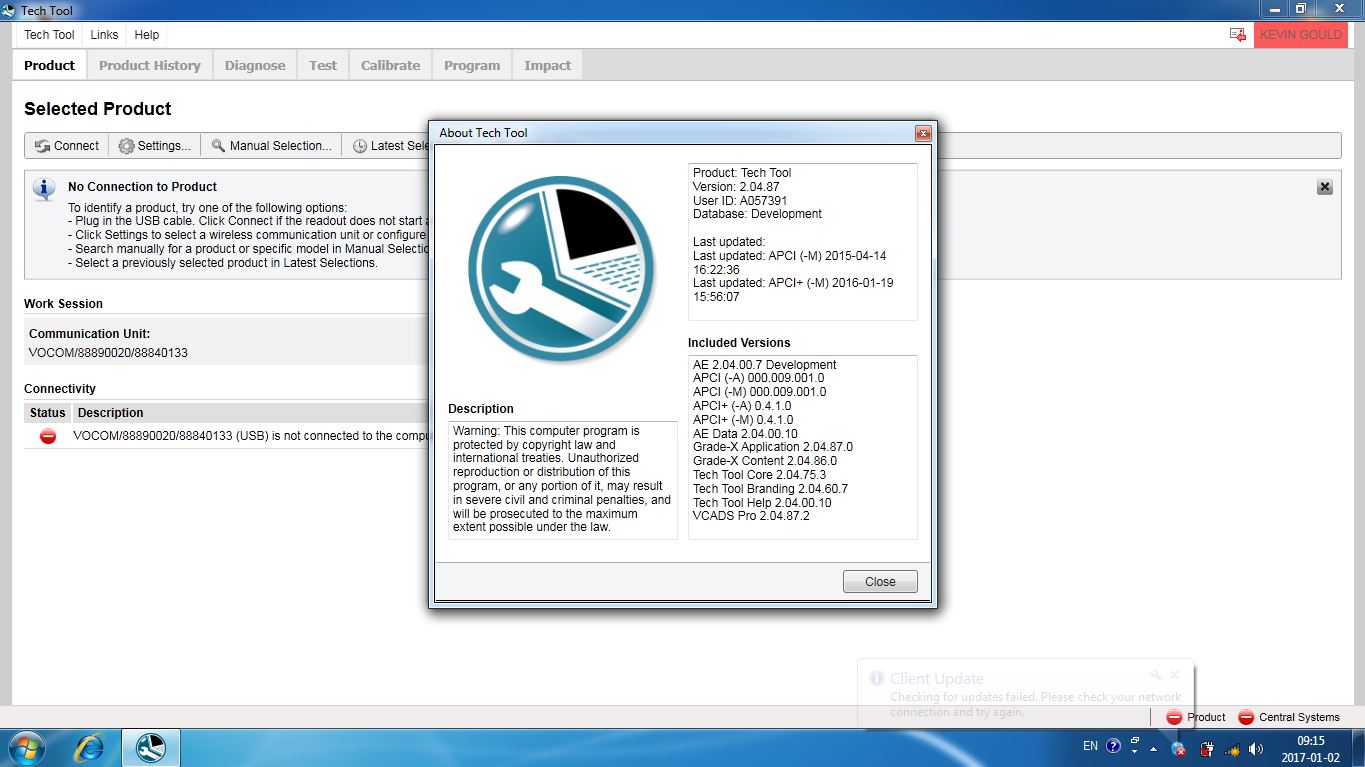
Task: Click the Tech Tool globe tray icon with the red X
Action: 1180,748
